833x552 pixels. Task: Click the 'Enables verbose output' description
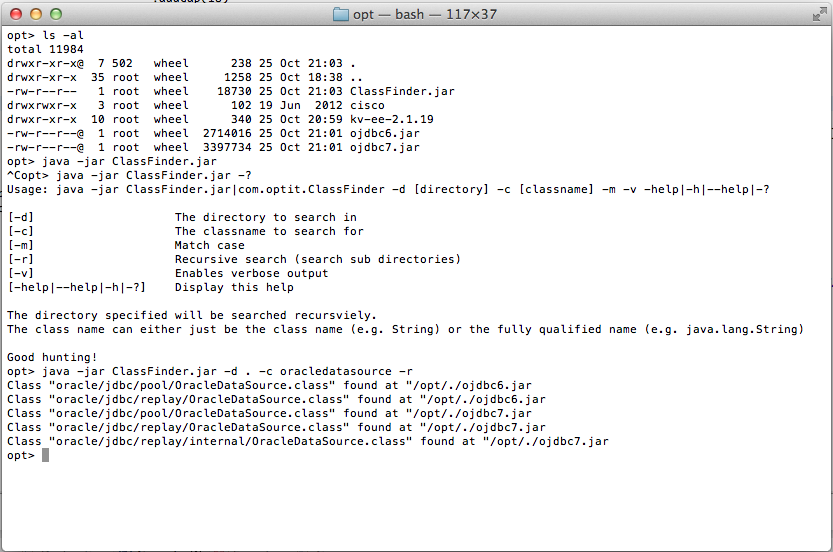tap(252, 273)
